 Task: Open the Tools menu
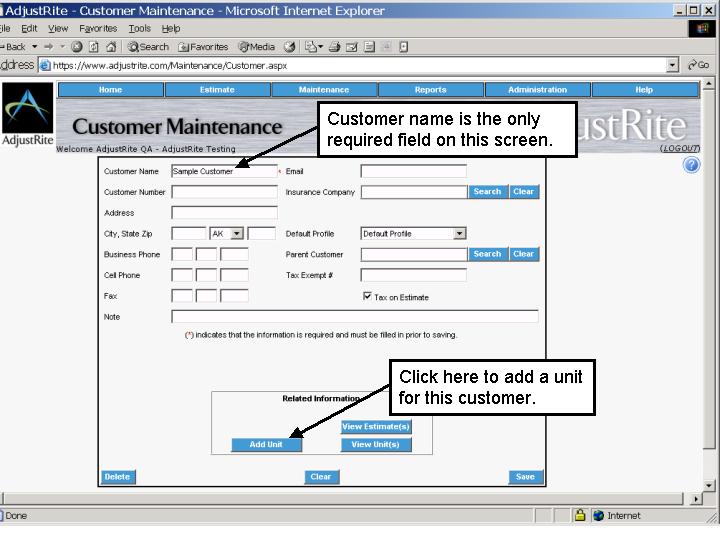(140, 28)
